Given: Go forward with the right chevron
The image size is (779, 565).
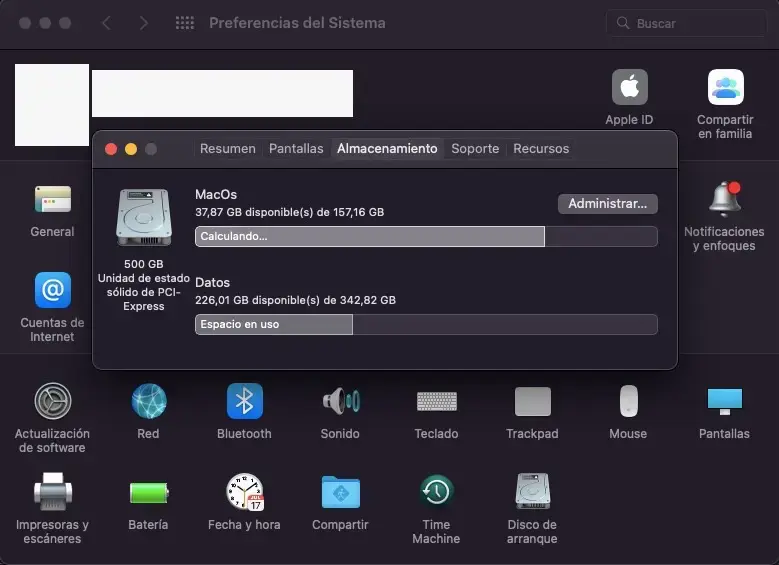Looking at the screenshot, I should pos(144,23).
